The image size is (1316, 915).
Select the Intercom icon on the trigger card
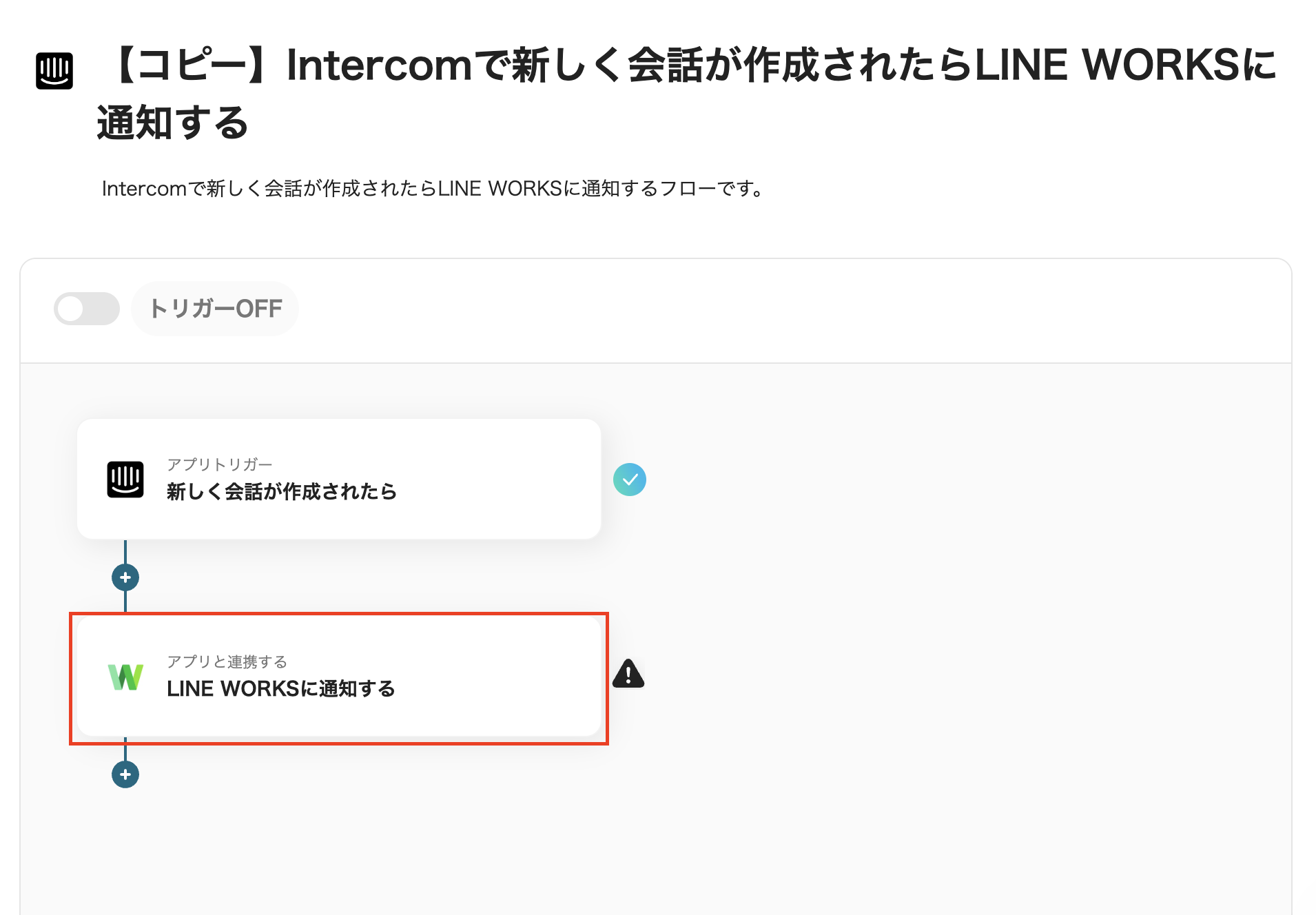click(x=125, y=478)
